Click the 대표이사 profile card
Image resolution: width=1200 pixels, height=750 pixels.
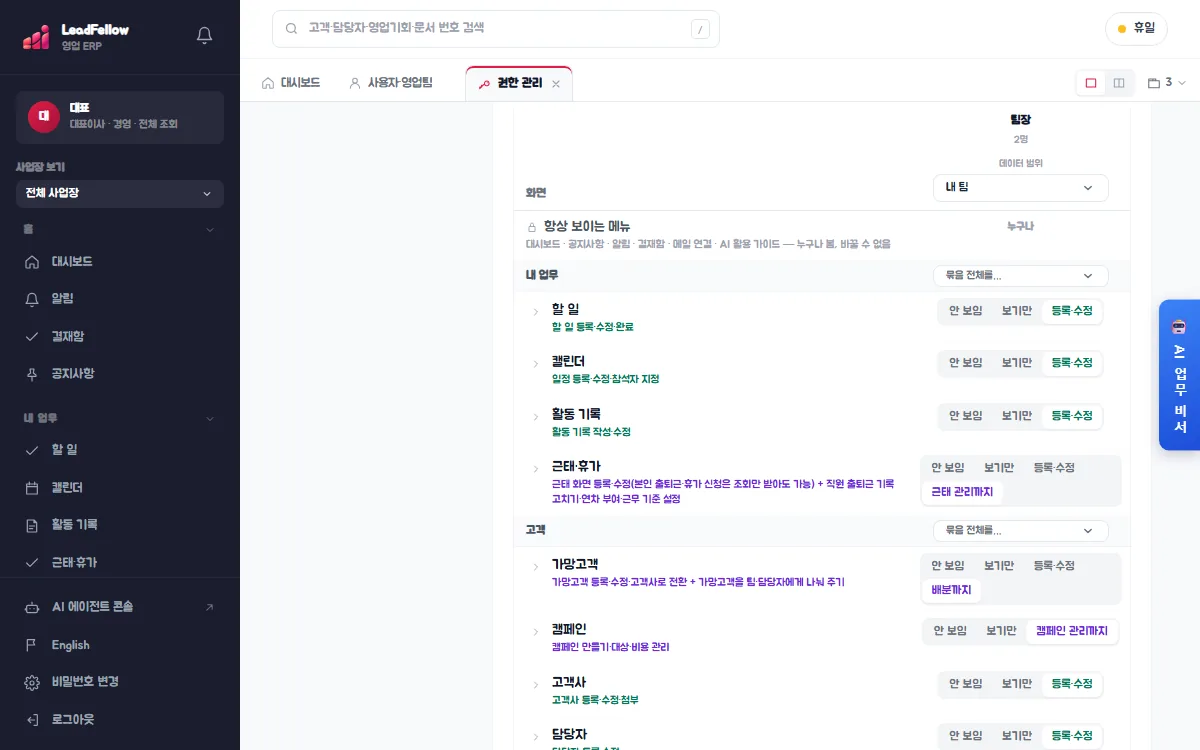tap(120, 117)
